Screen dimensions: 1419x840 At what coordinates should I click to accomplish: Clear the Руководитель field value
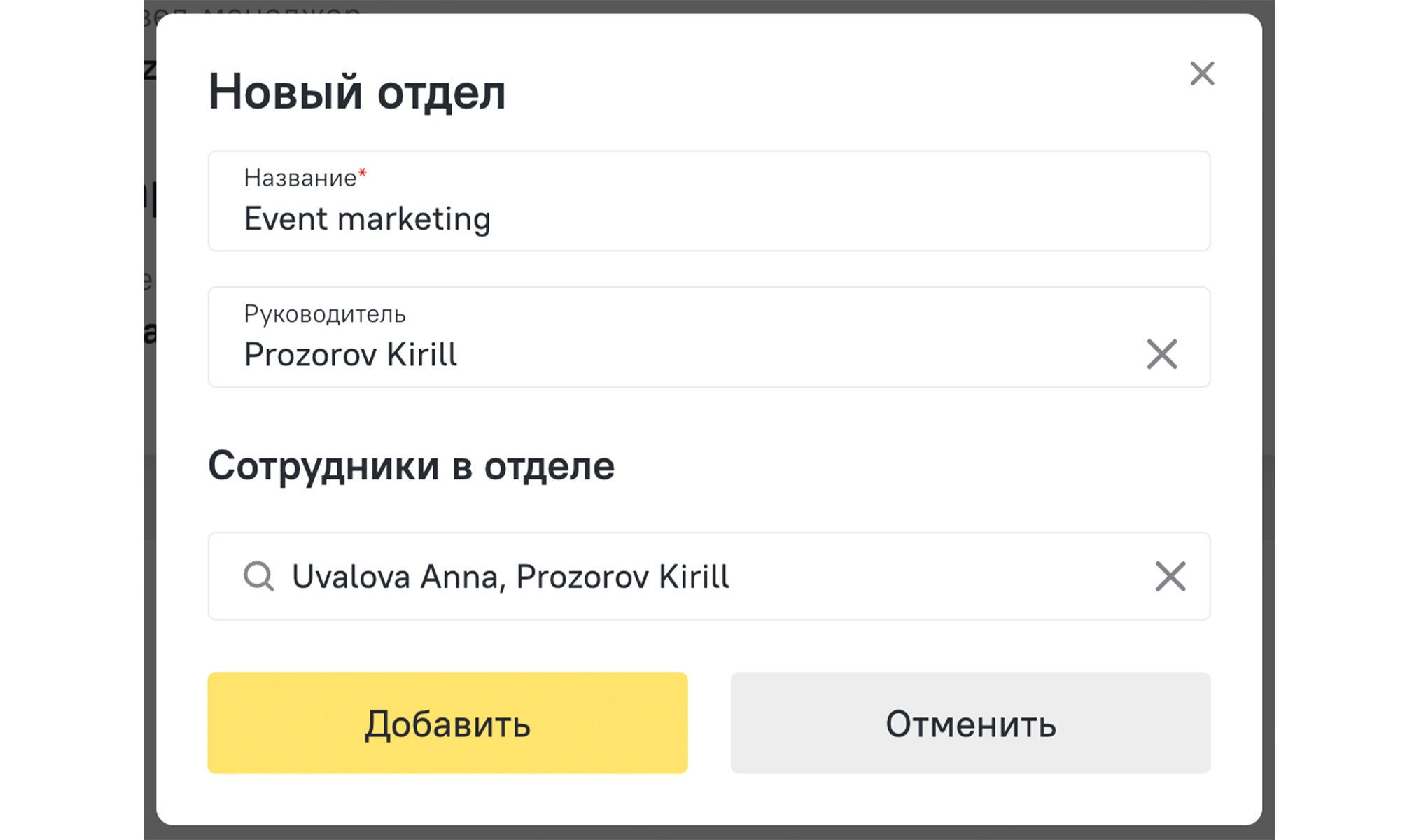tap(1161, 354)
